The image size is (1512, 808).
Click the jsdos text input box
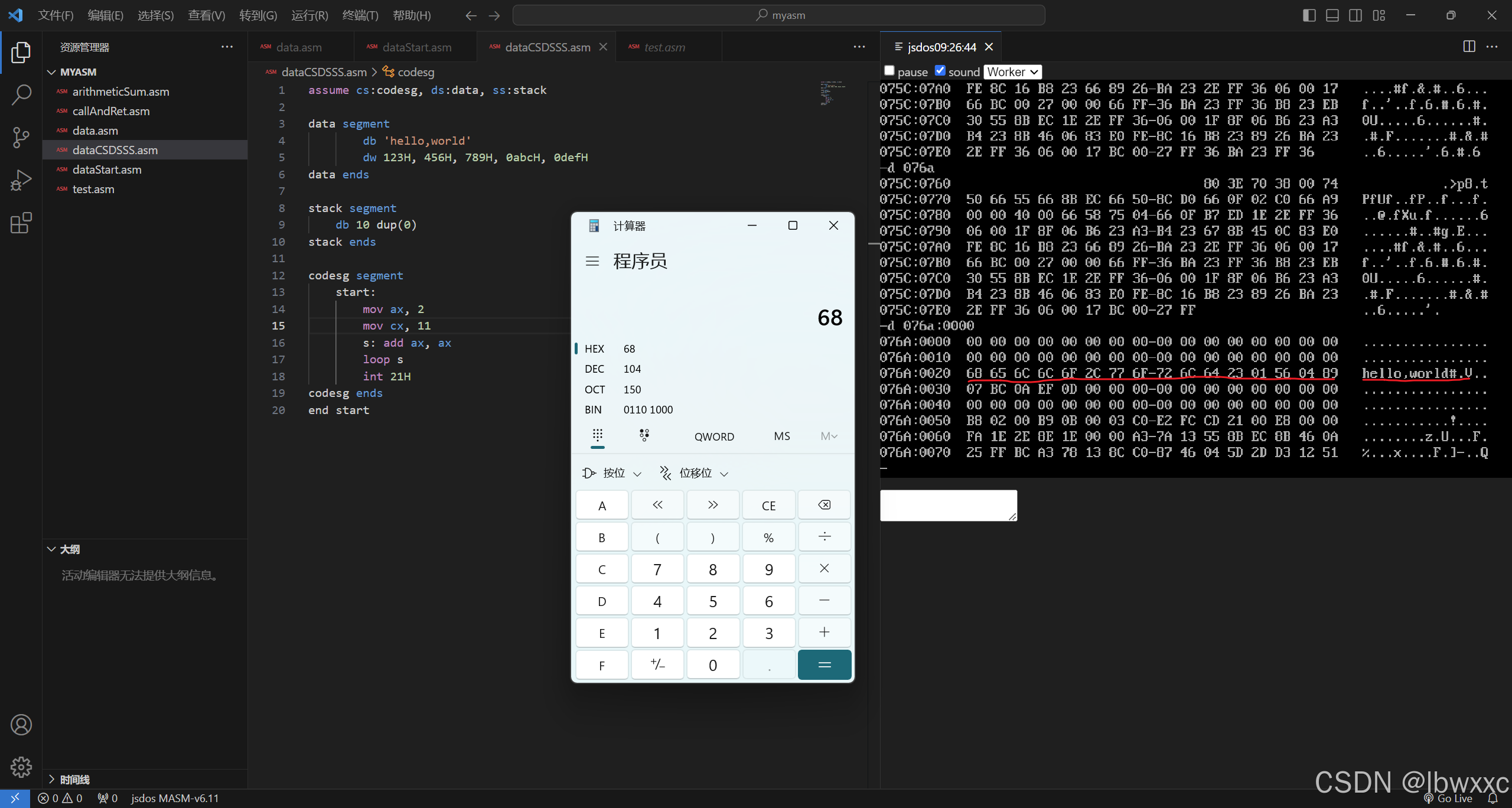pos(948,506)
